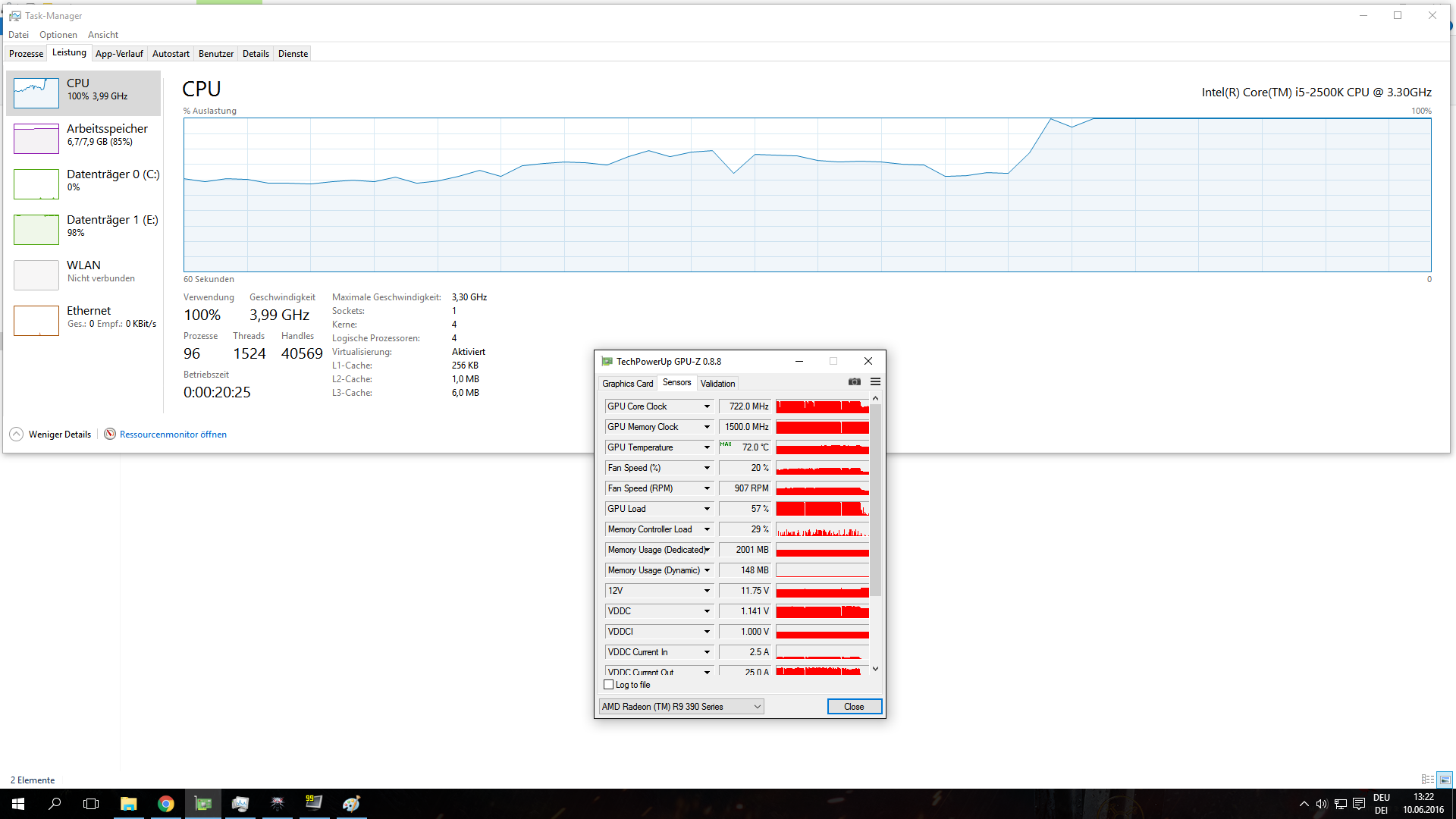Click the GPU-Z scrollbar up arrow
This screenshot has height=819, width=1456.
point(875,398)
